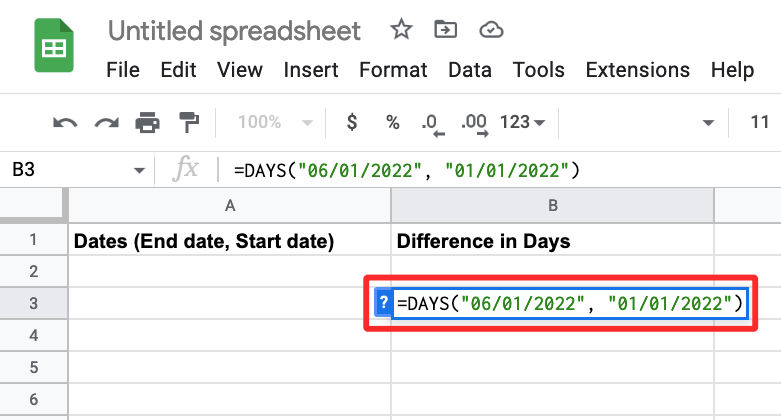Screen dimensions: 781x420
Task: Open the 123 number format dropdown
Action: pos(522,123)
